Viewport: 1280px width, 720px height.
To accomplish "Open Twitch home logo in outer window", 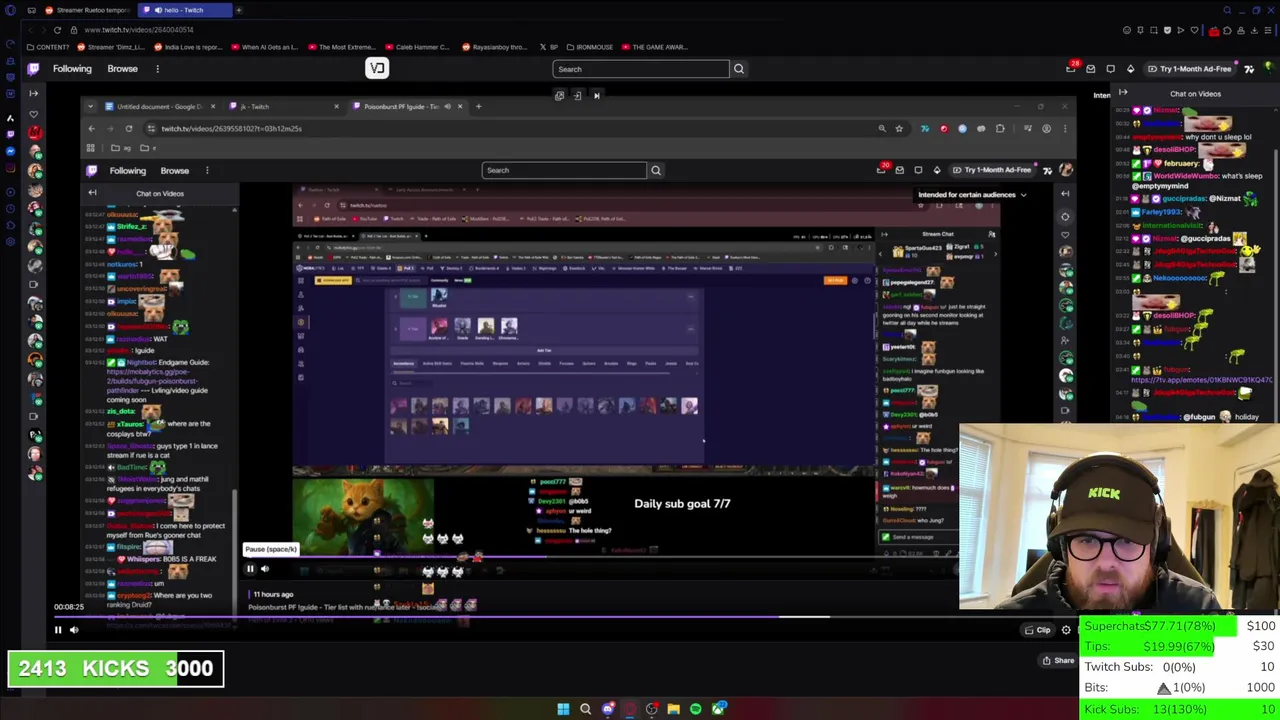I will pos(33,69).
